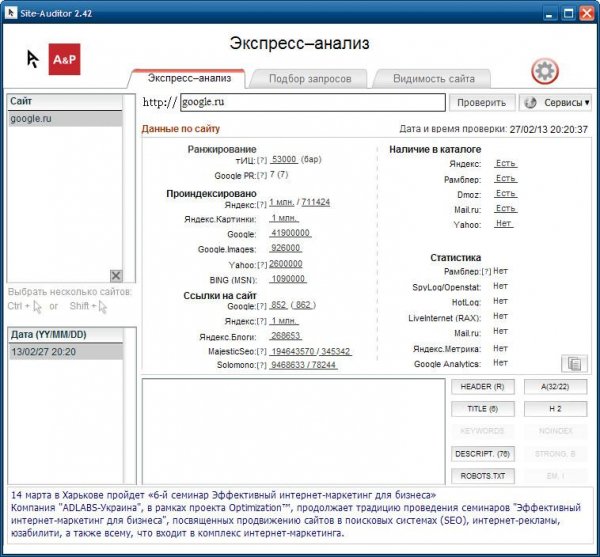Minimize the Site-Auditor window
The height and width of the screenshot is (557, 600).
pos(550,13)
